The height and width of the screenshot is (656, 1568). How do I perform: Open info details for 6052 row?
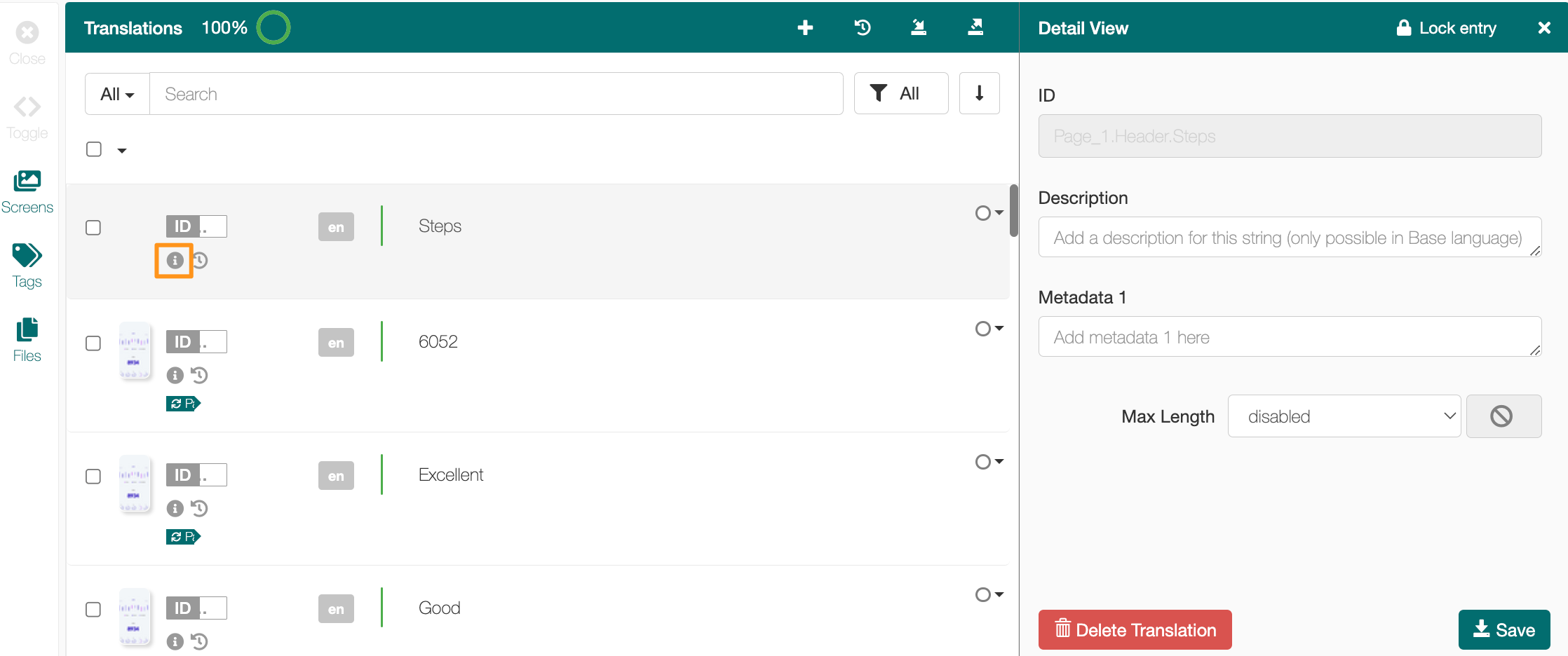(175, 376)
